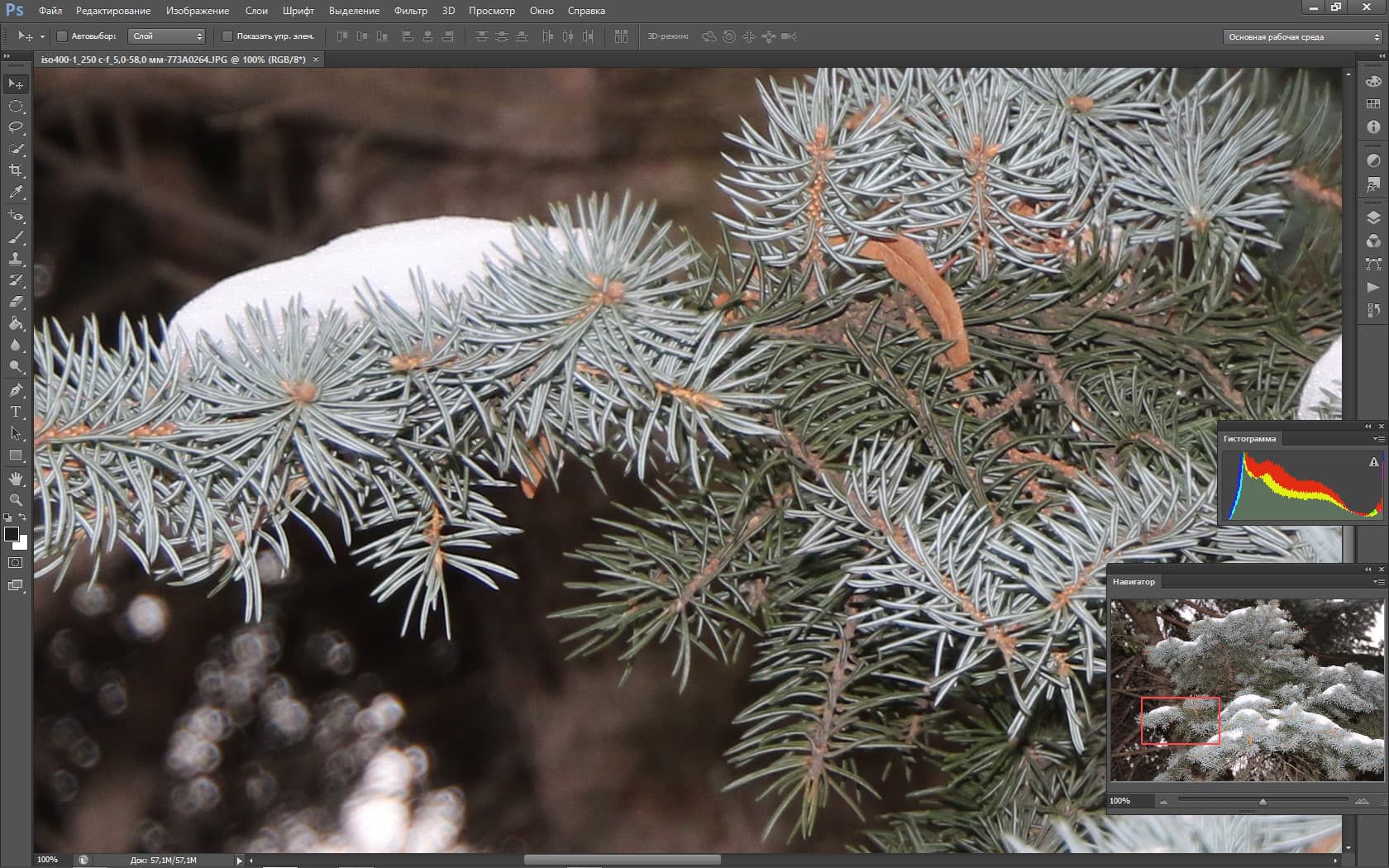This screenshot has height=868, width=1389.
Task: Open the Фильтр menu
Action: point(411,11)
